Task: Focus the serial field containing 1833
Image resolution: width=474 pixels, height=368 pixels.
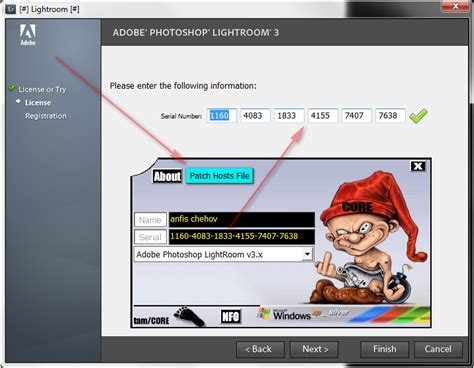Action: coord(289,116)
